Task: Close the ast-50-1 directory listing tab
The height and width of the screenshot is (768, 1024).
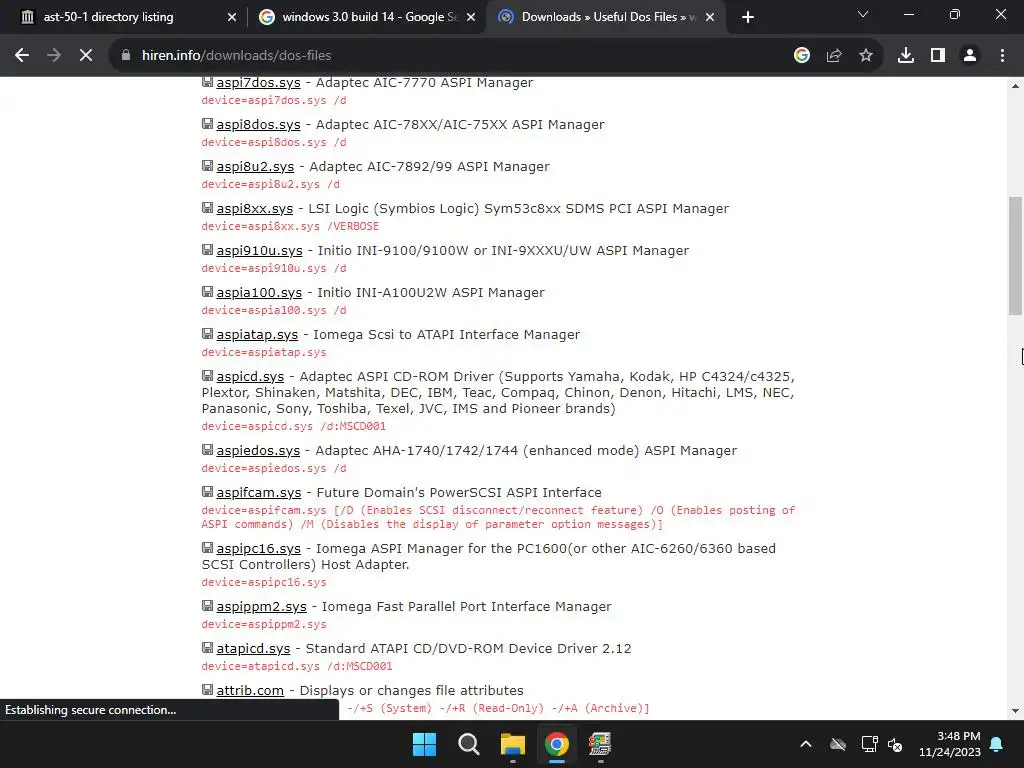Action: click(231, 18)
